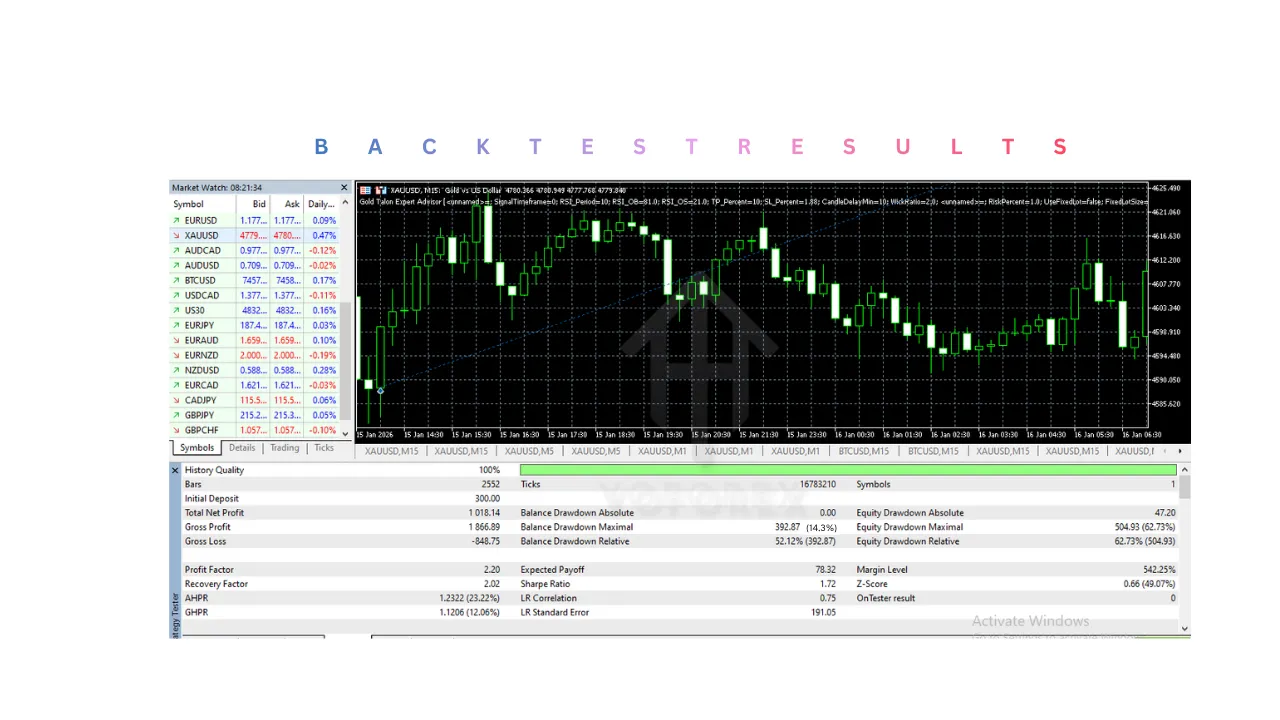Viewport: 1280px width, 720px height.
Task: Sort by the Ask column header
Action: coord(292,204)
